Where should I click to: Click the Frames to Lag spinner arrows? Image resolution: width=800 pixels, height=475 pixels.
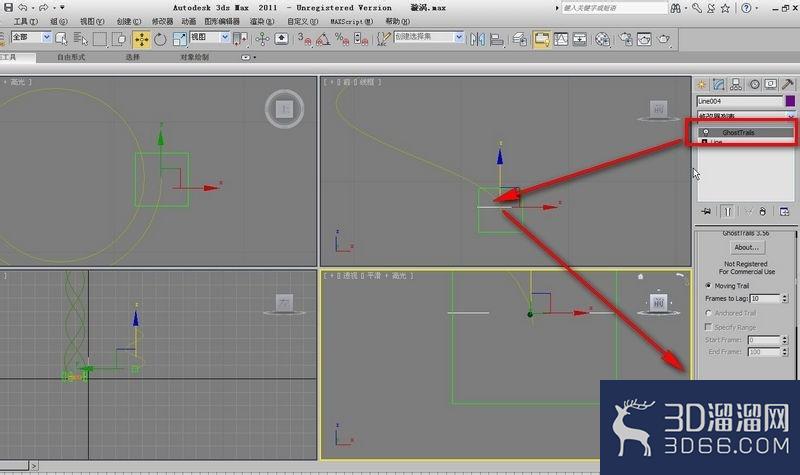coord(785,298)
